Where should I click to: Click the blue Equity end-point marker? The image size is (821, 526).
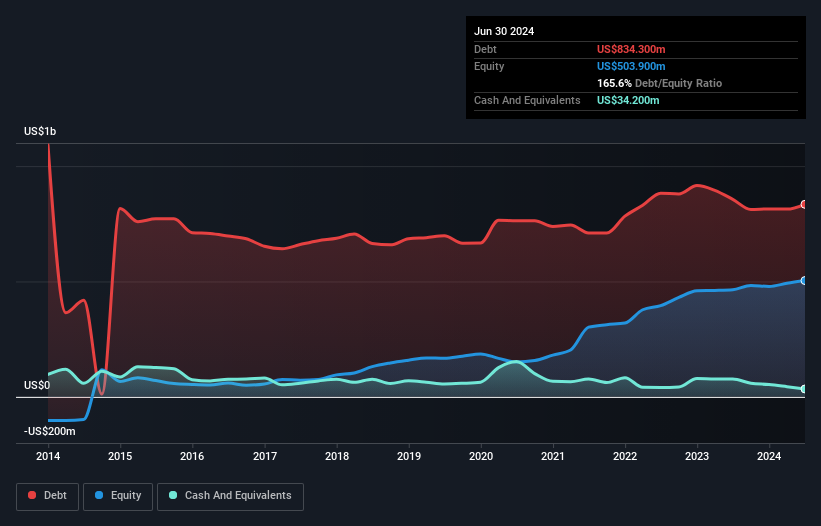804,281
